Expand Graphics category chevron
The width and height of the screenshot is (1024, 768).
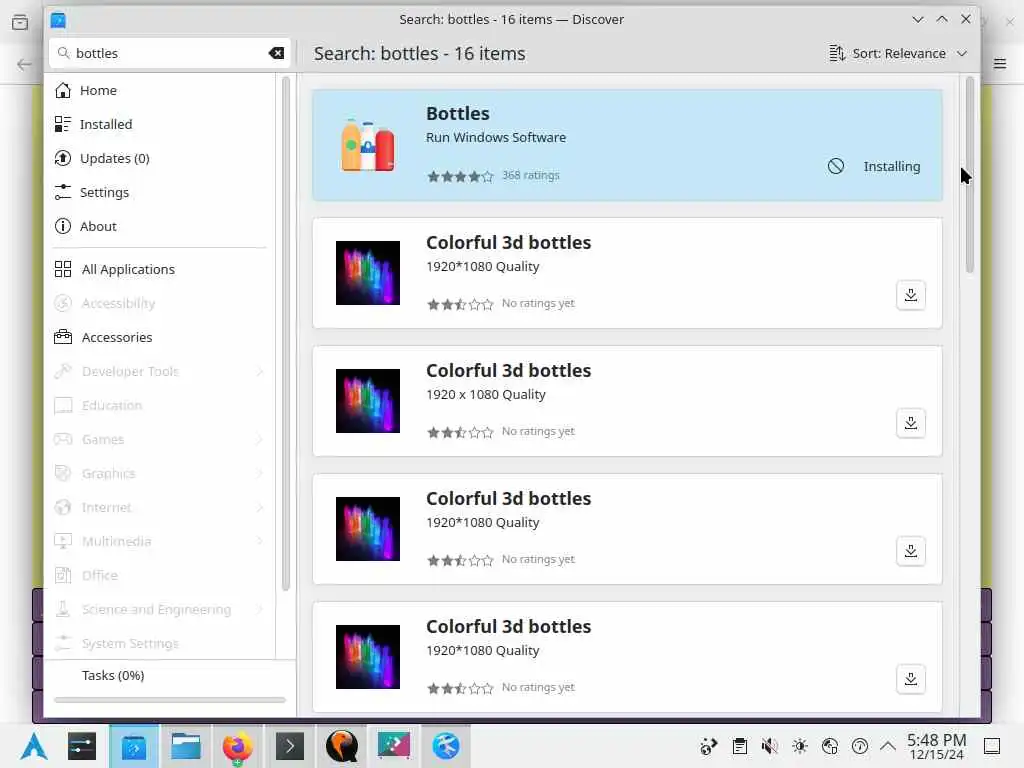(x=260, y=473)
